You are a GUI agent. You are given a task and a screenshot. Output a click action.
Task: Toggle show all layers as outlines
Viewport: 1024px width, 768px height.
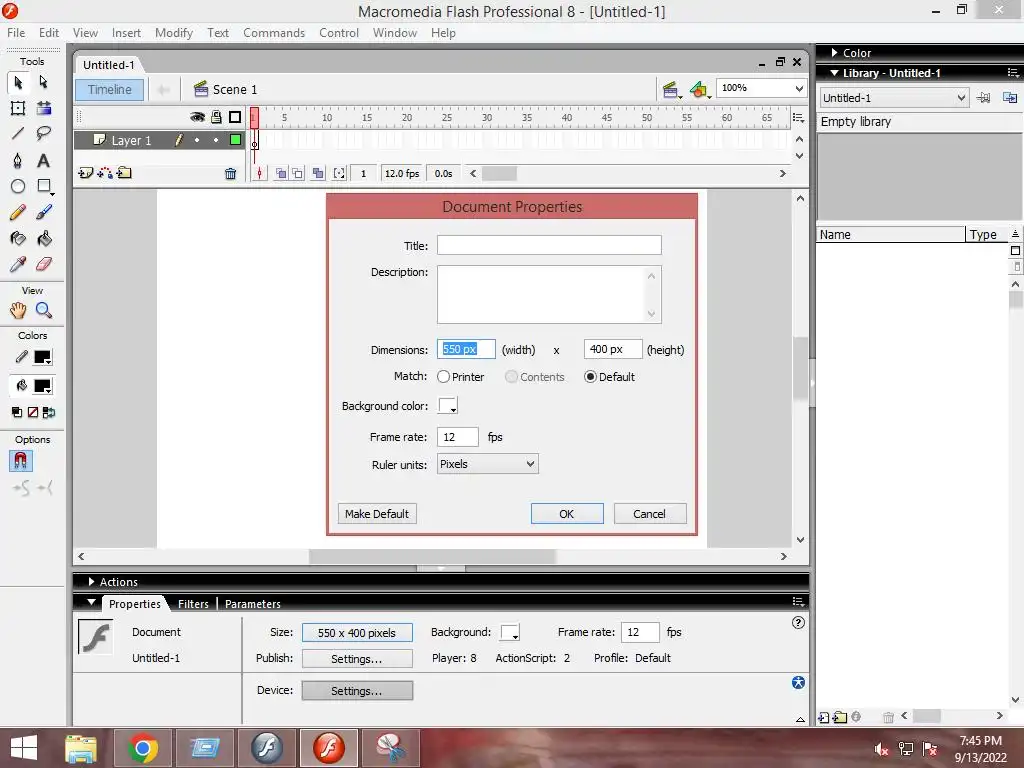pos(235,117)
